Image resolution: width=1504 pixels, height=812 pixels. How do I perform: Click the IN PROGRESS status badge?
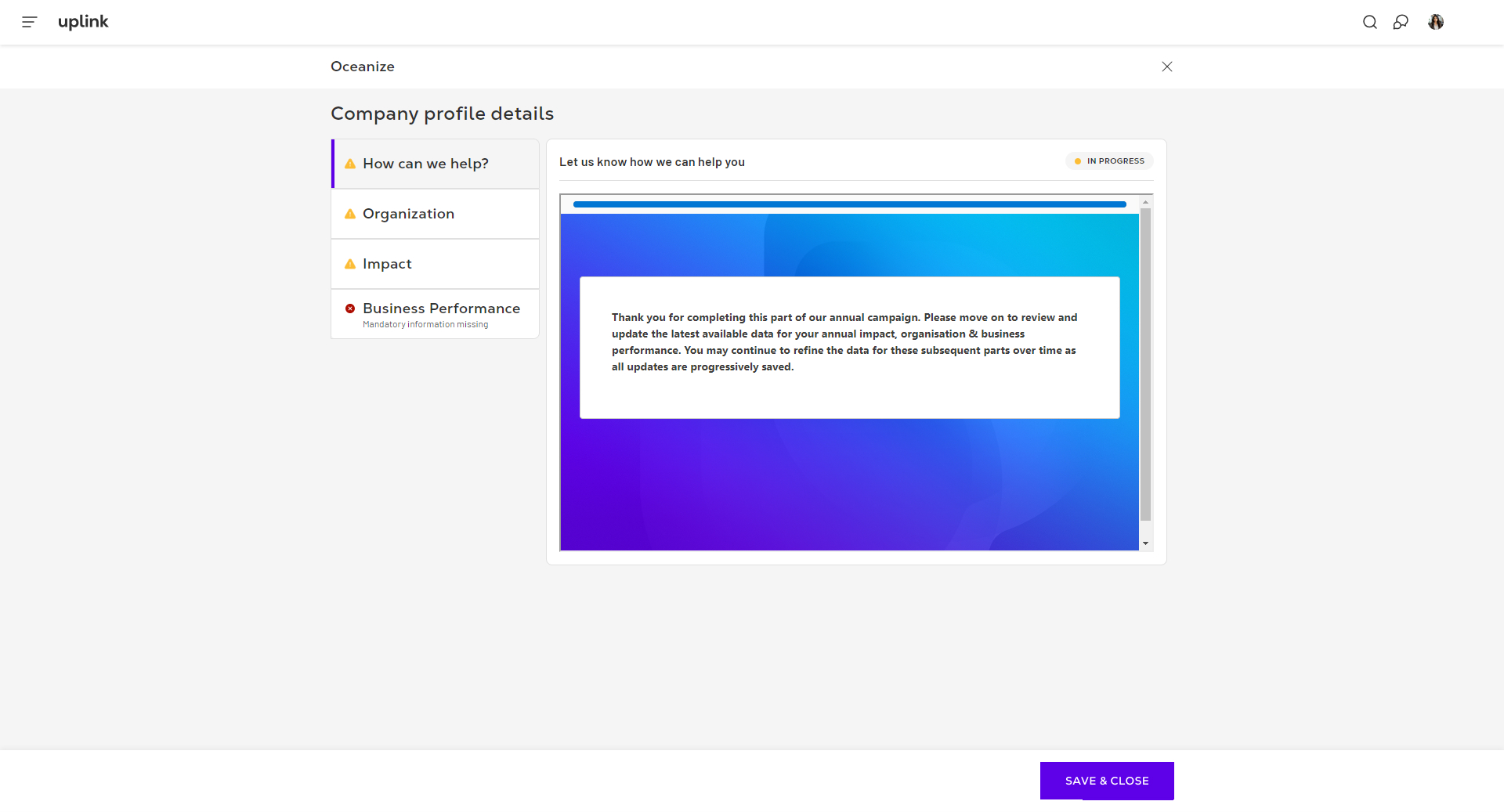(1109, 161)
